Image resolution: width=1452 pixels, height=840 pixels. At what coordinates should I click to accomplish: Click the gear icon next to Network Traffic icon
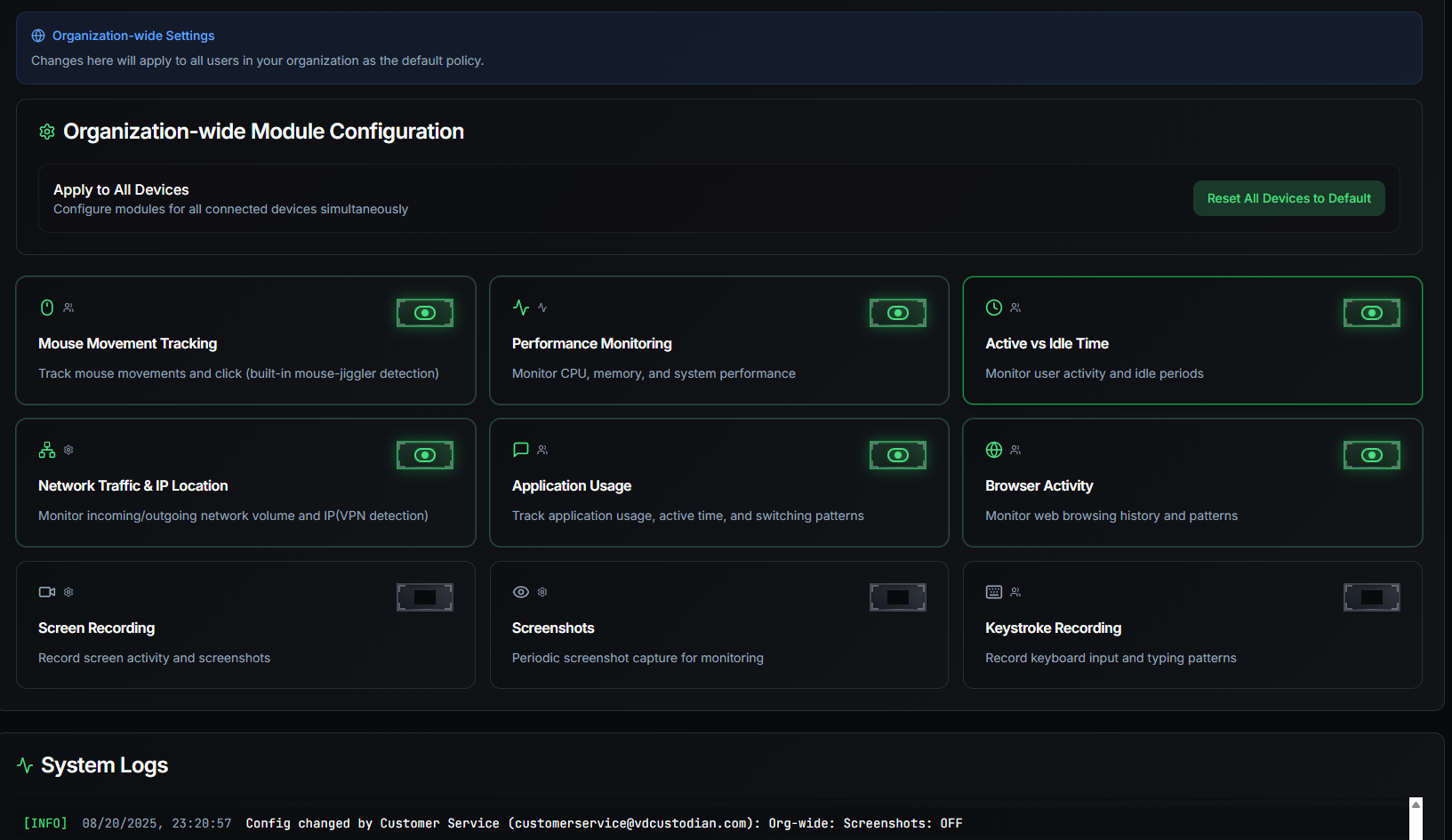click(x=68, y=450)
